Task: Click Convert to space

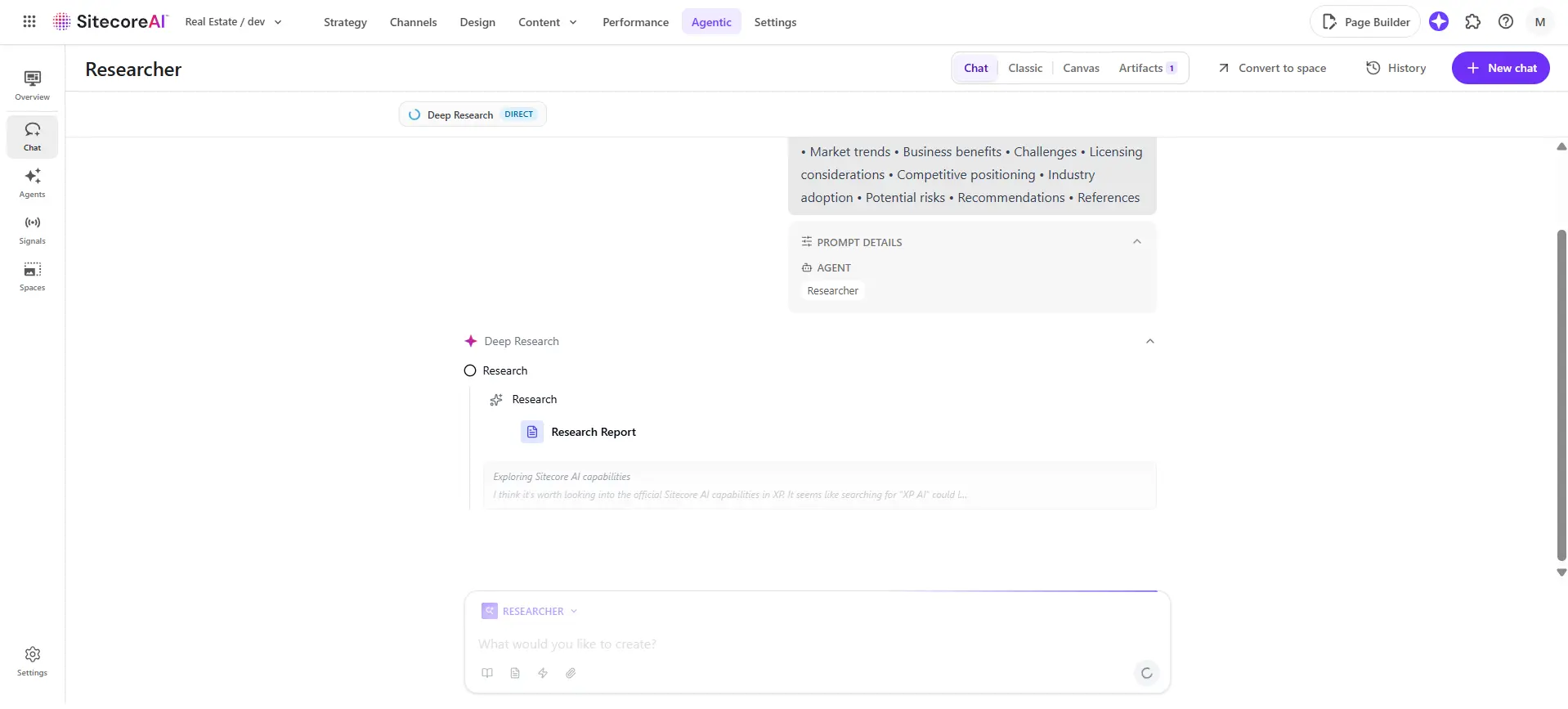Action: click(x=1272, y=68)
